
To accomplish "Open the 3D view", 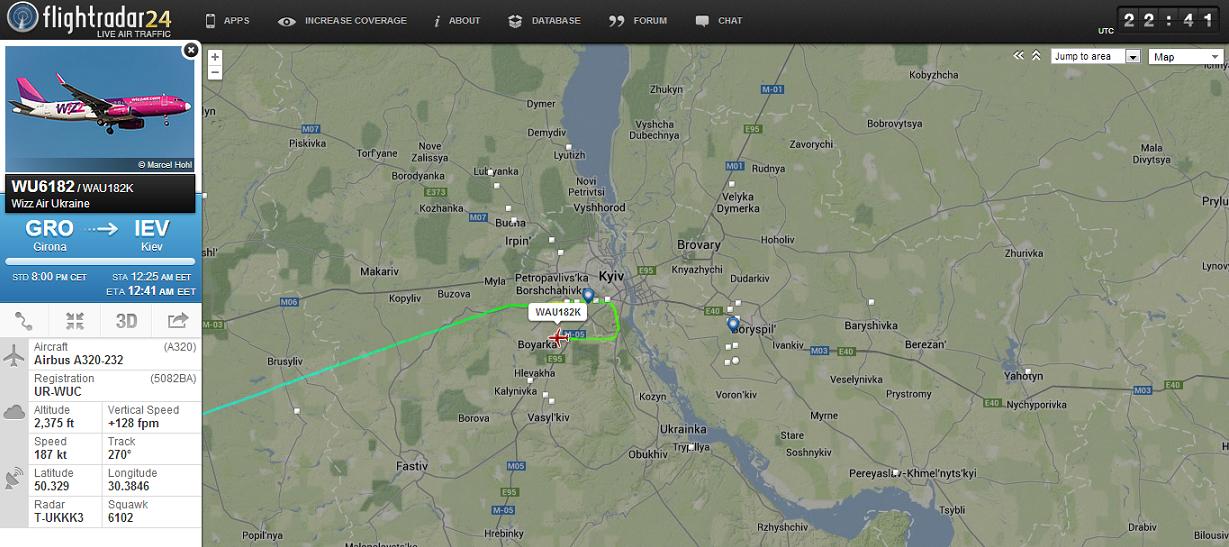I will click(x=126, y=321).
